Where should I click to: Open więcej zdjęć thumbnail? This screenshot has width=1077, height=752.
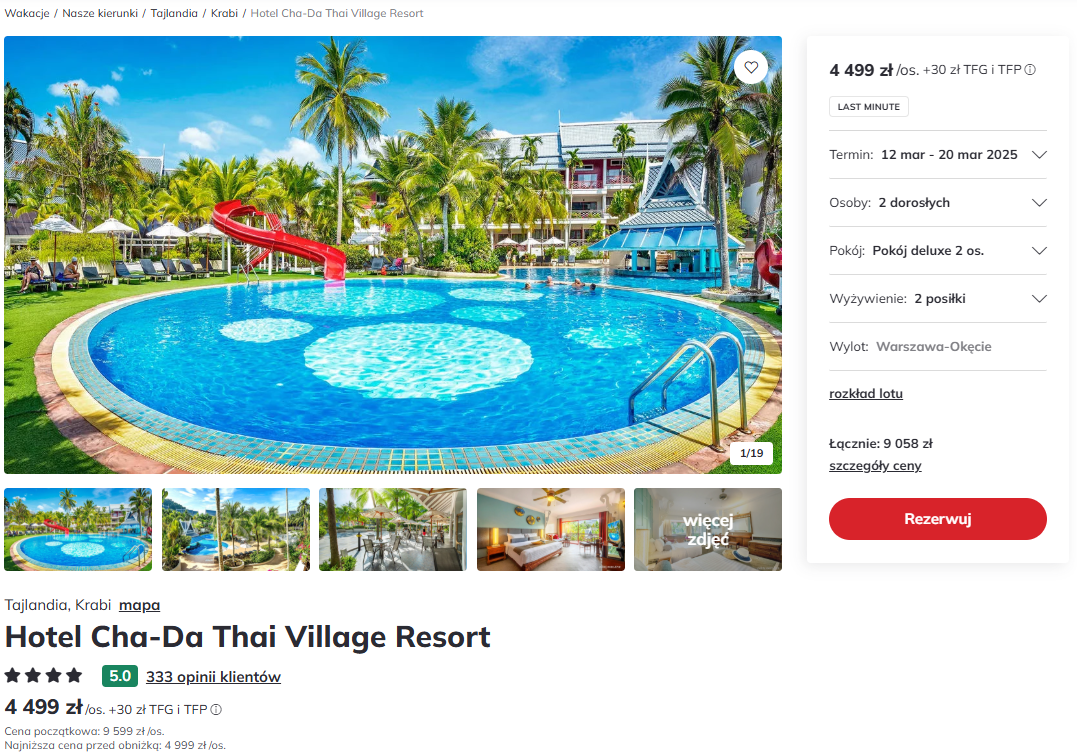pos(707,529)
